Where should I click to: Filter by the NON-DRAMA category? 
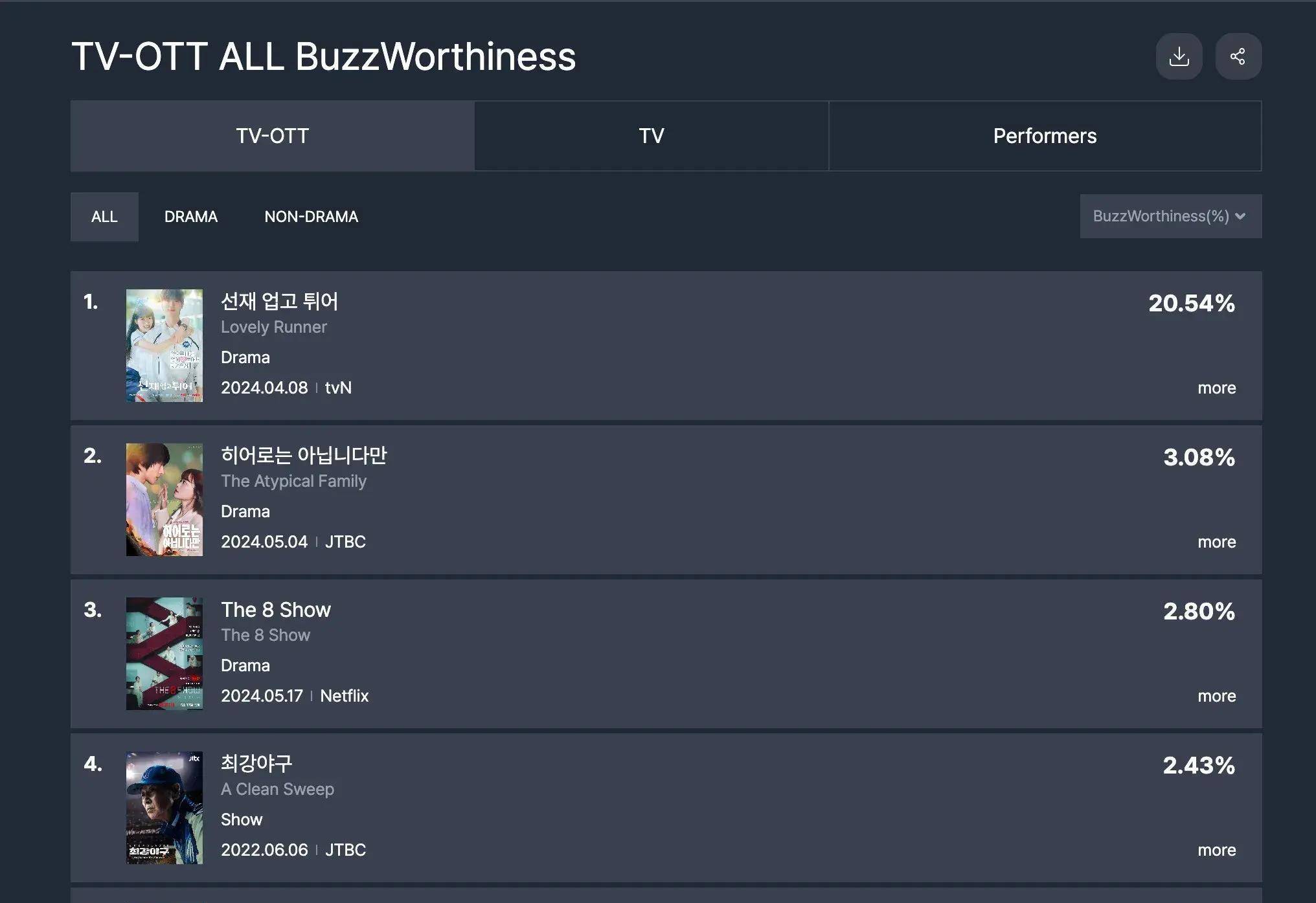coord(311,217)
